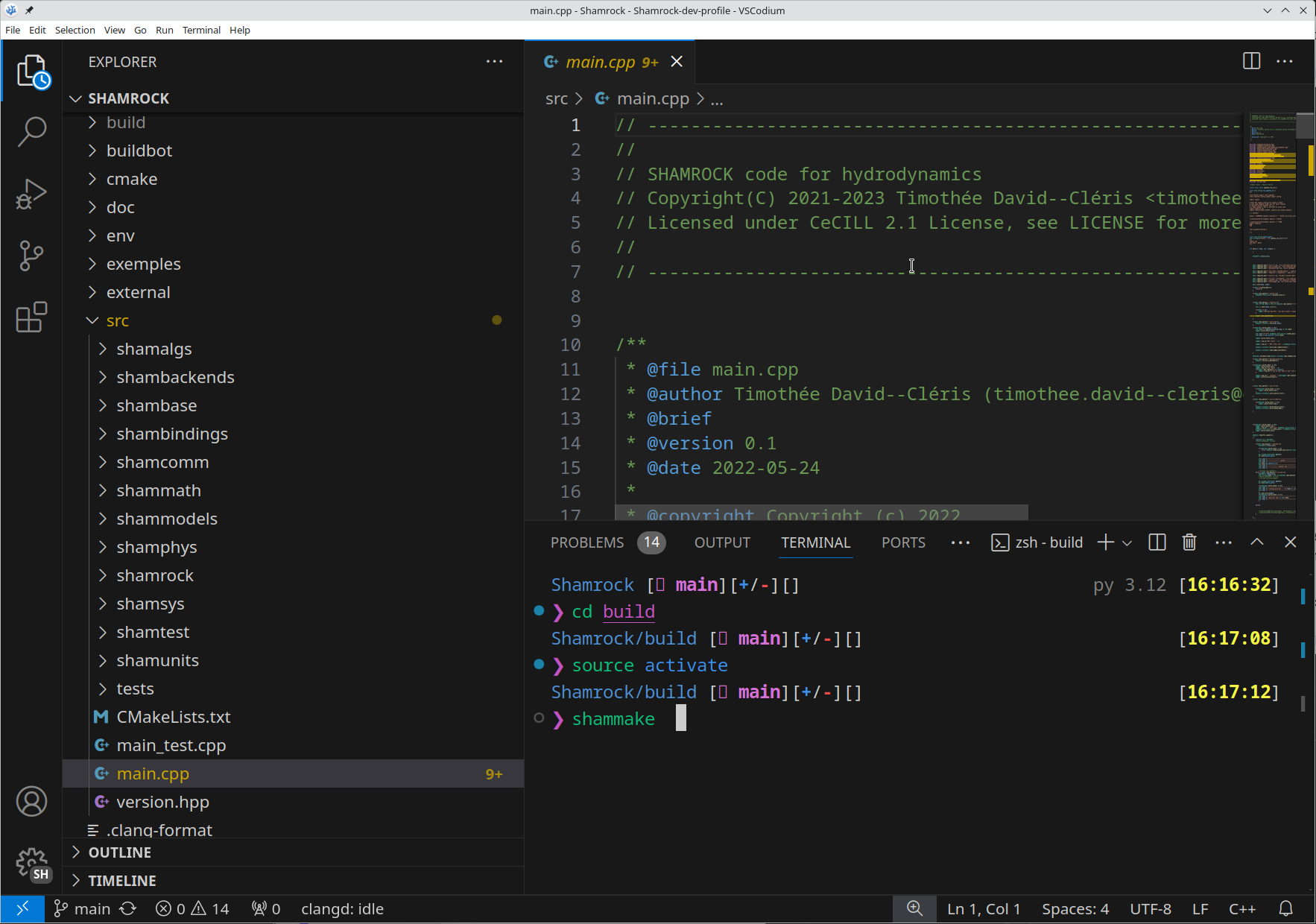Open terminal launch profile dropdown arrow
Image resolution: width=1316 pixels, height=924 pixels.
[1127, 543]
